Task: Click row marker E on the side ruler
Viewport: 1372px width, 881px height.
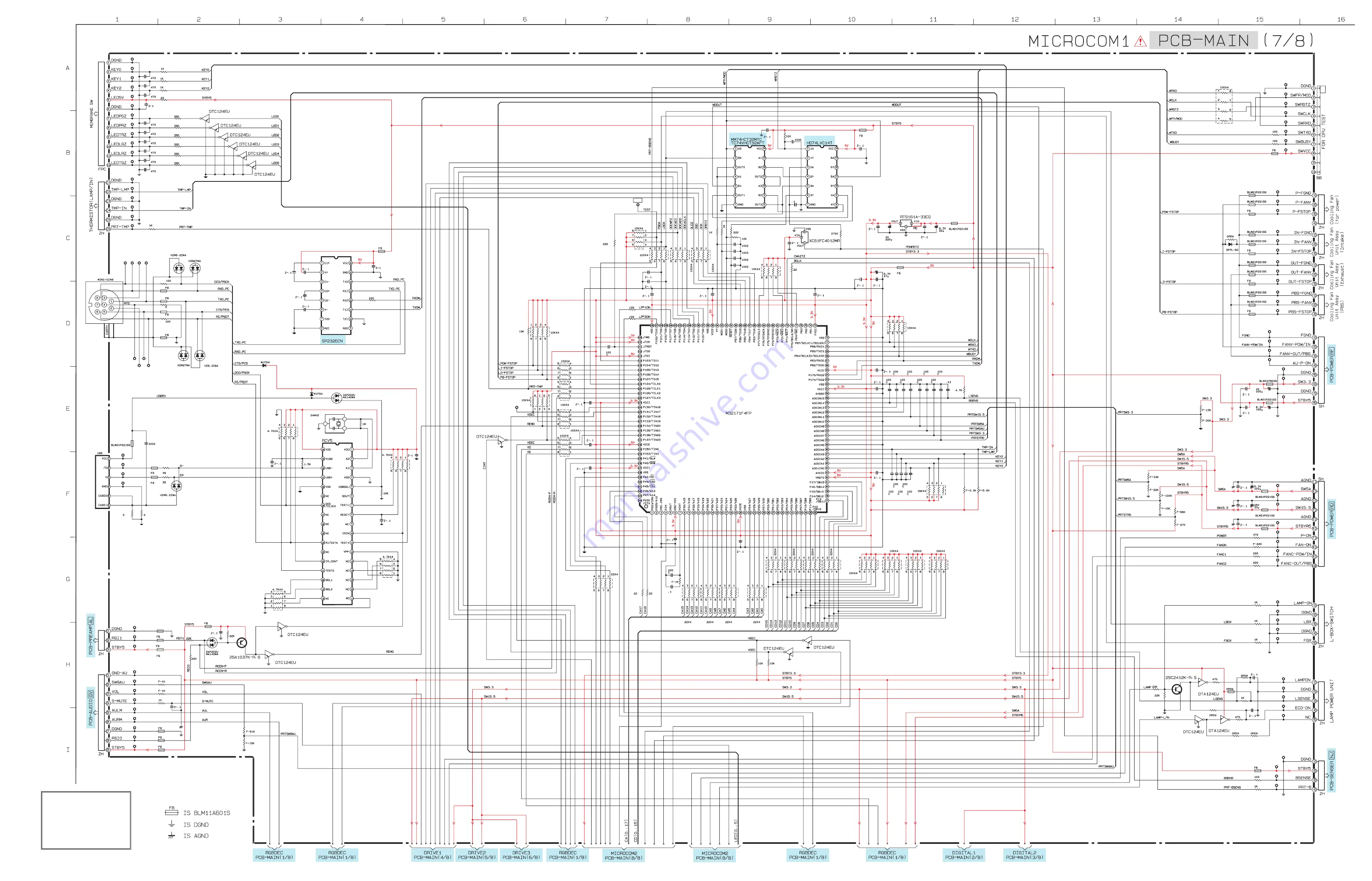Action: 68,408
